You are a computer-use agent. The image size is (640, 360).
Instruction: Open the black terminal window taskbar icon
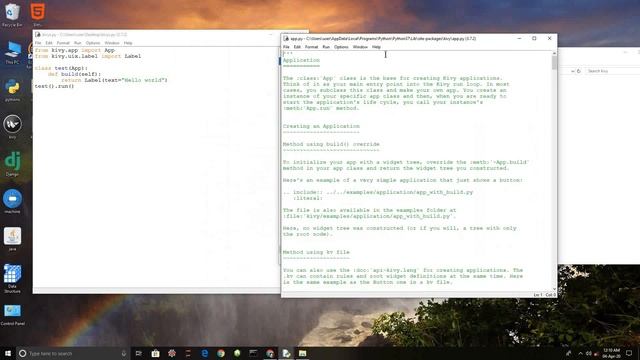tap(253, 353)
